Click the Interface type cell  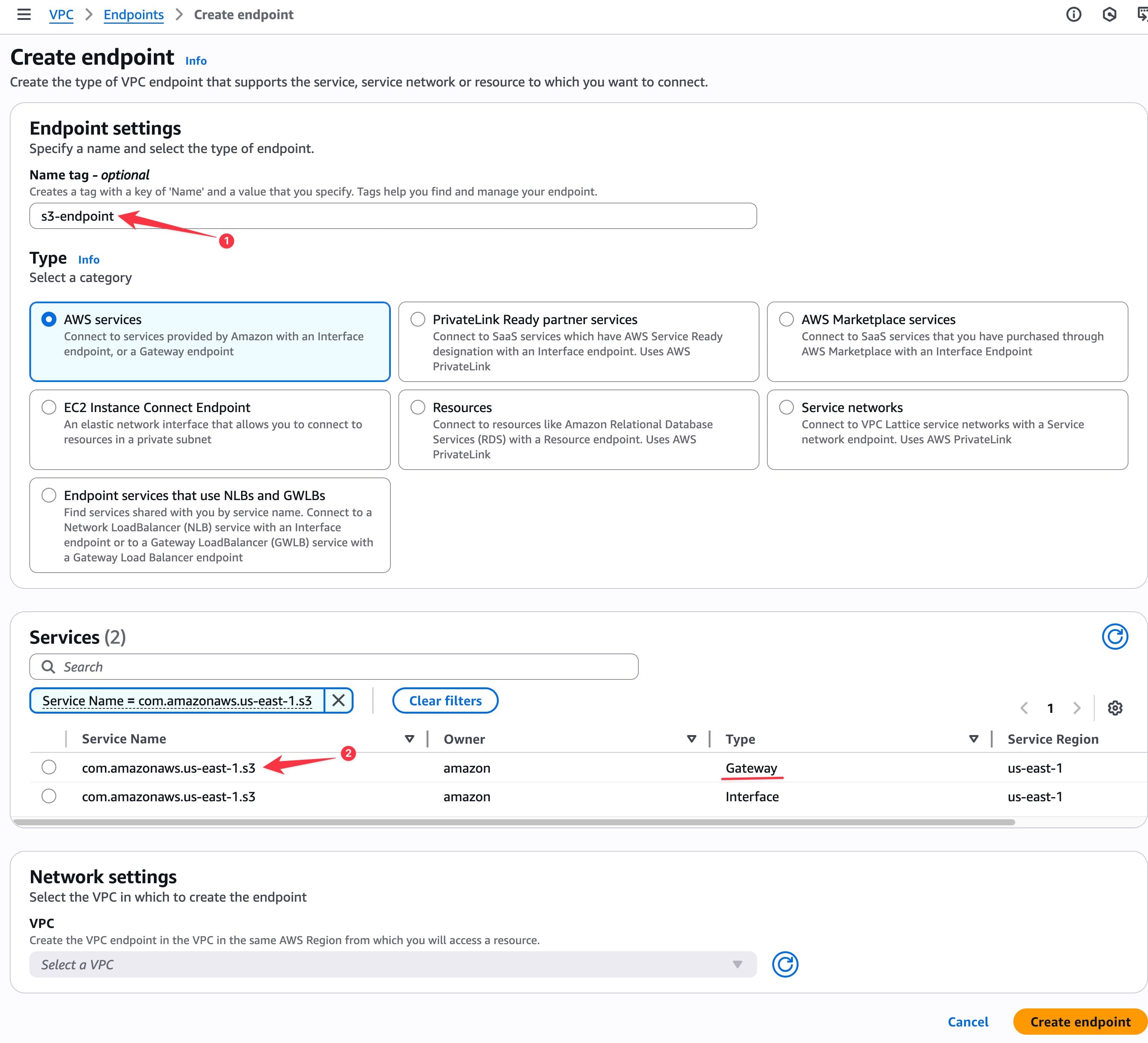click(x=752, y=796)
